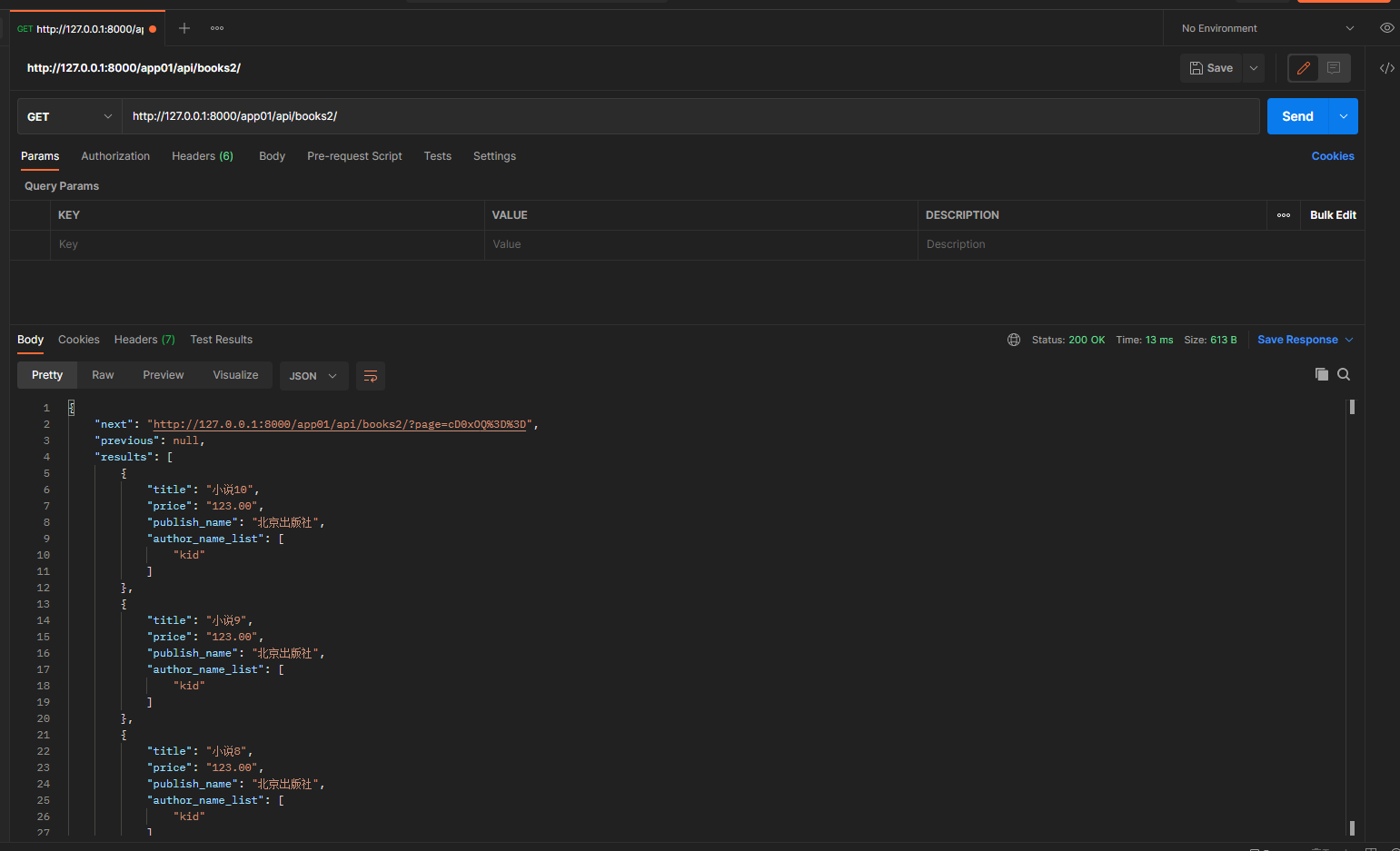Expand Save Response dropdown chevron
This screenshot has height=851, width=1400.
[x=1349, y=340]
